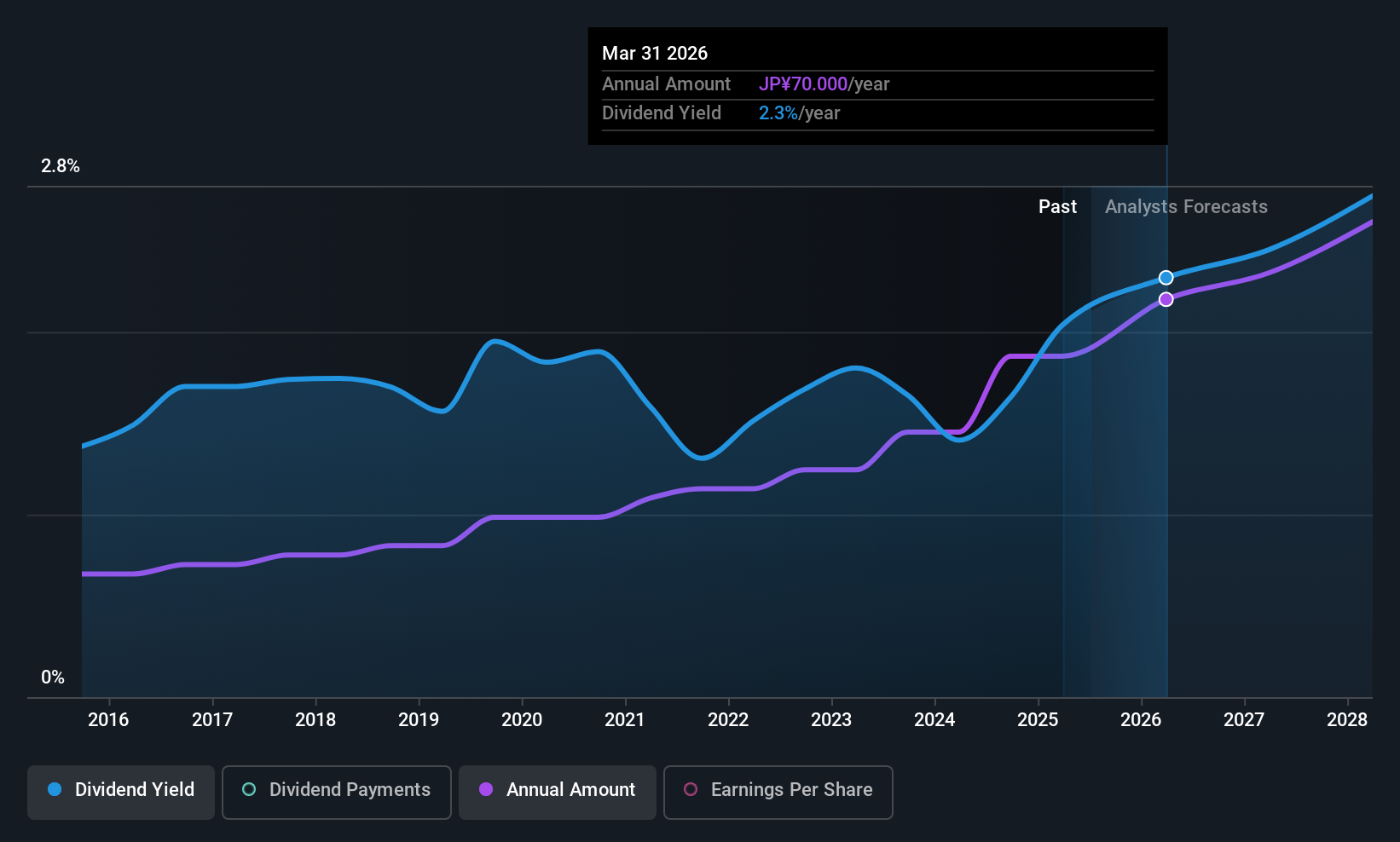The height and width of the screenshot is (842, 1400).
Task: Select the blue dividend yield data point marker
Action: coord(1166,278)
